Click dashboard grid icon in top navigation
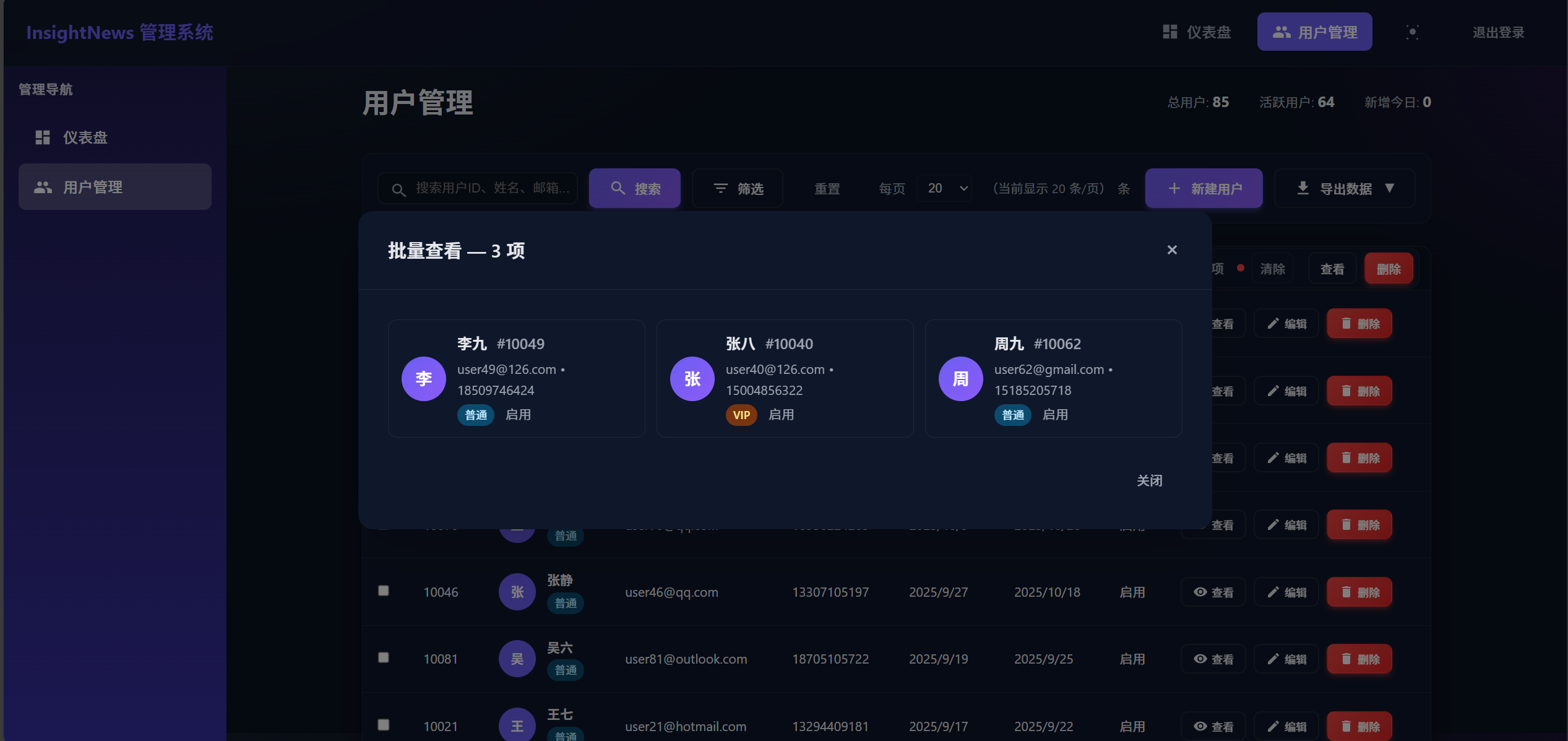This screenshot has width=1568, height=741. 1170,32
